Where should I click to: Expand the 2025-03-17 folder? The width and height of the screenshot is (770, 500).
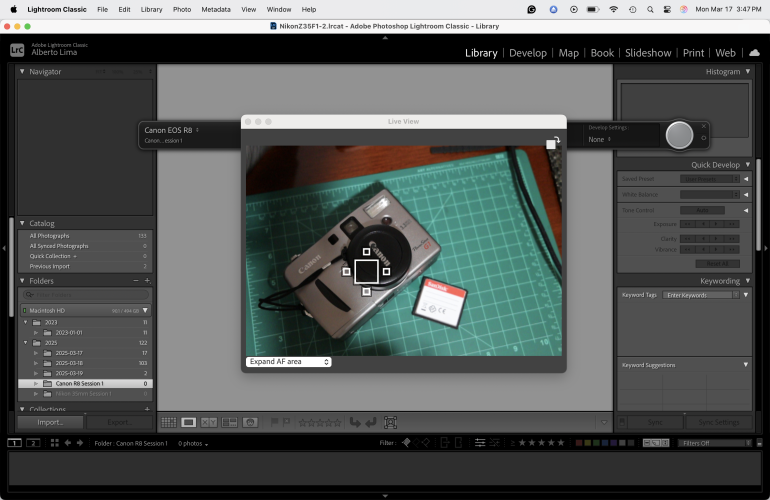[x=36, y=353]
